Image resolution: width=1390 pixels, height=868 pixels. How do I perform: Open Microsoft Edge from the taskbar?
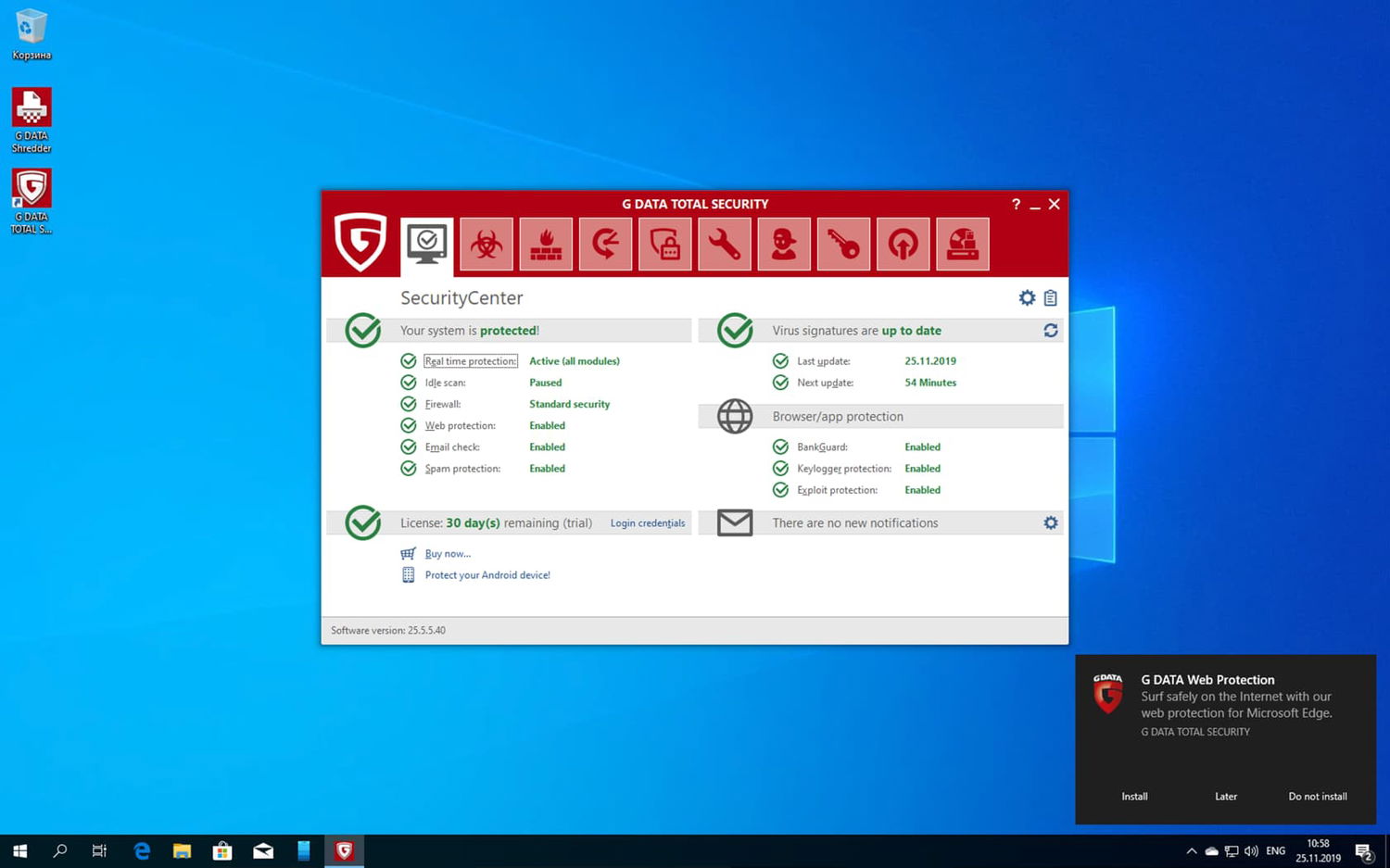tap(142, 850)
